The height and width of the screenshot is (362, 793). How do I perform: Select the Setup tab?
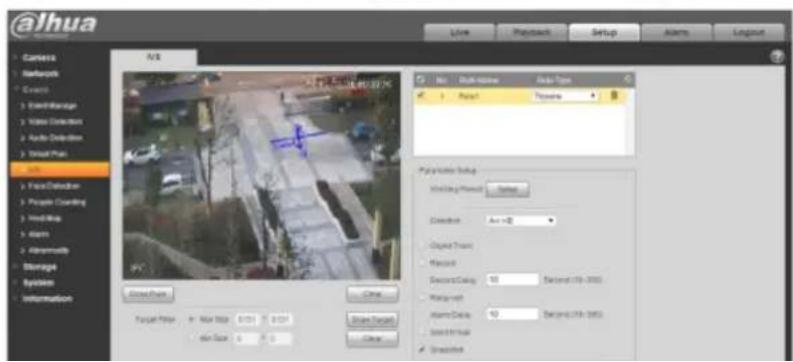point(604,32)
